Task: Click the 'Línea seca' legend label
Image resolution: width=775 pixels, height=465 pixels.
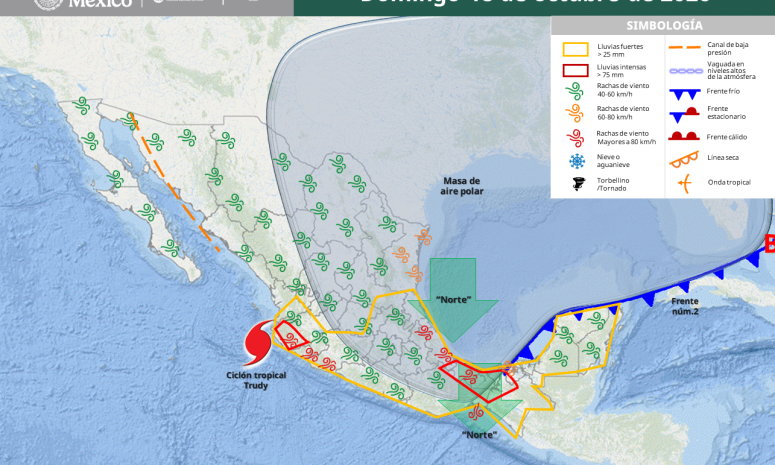Action: click(723, 158)
